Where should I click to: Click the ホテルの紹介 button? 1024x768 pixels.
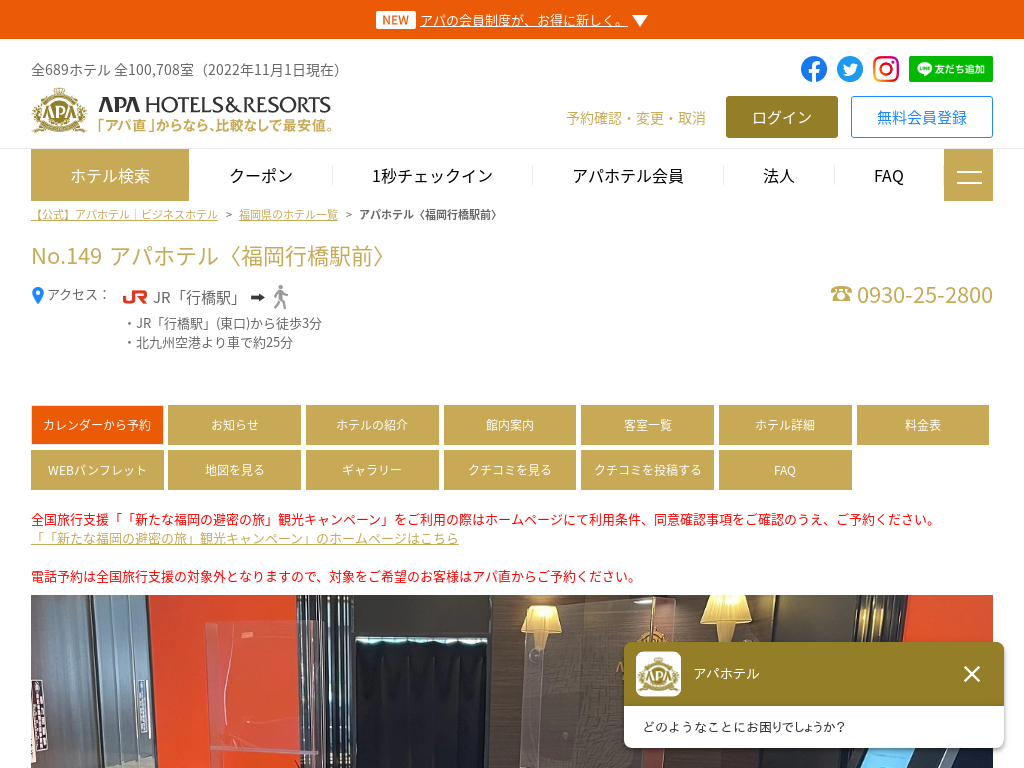click(x=372, y=424)
